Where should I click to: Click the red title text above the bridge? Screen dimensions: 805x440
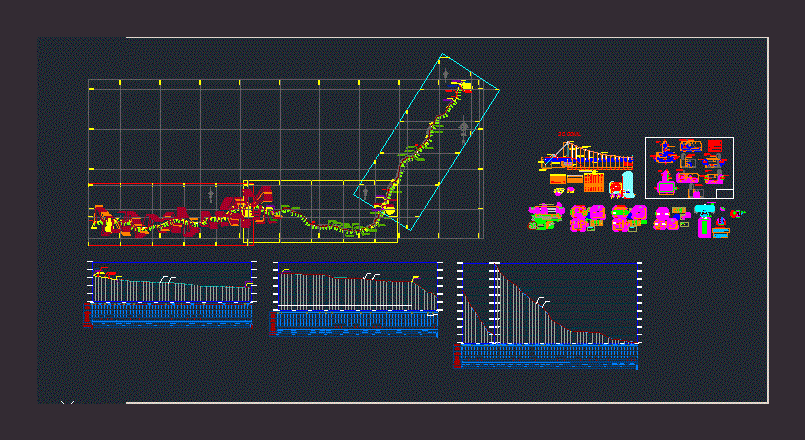coord(570,134)
